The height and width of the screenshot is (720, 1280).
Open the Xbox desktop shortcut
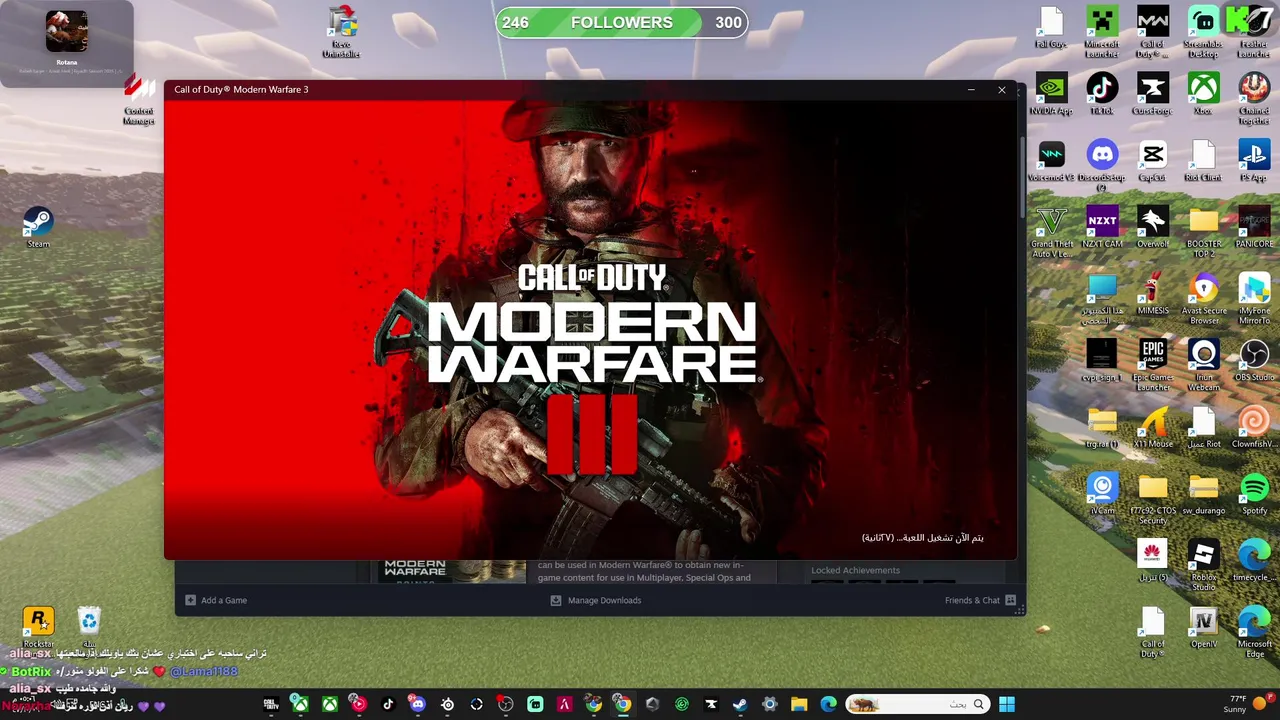click(1203, 94)
